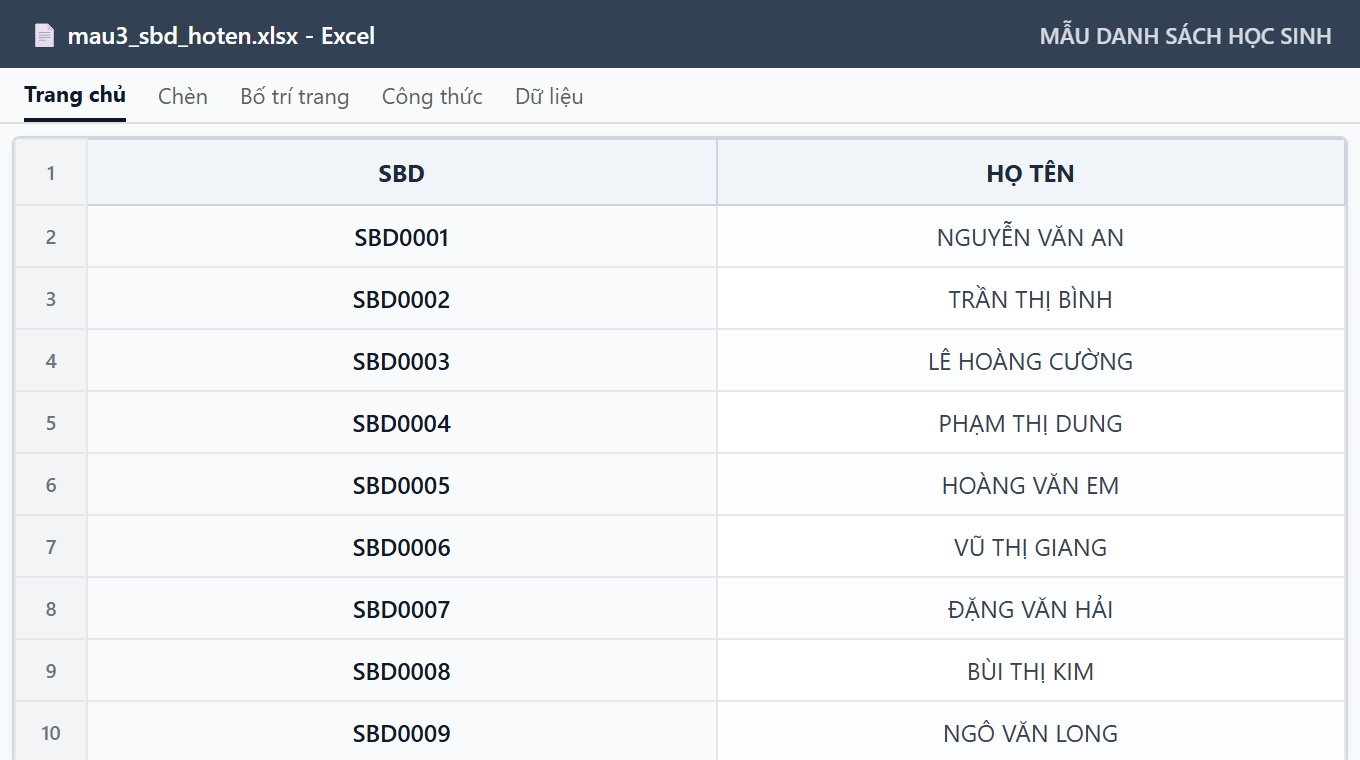Select row header 3

[x=51, y=299]
